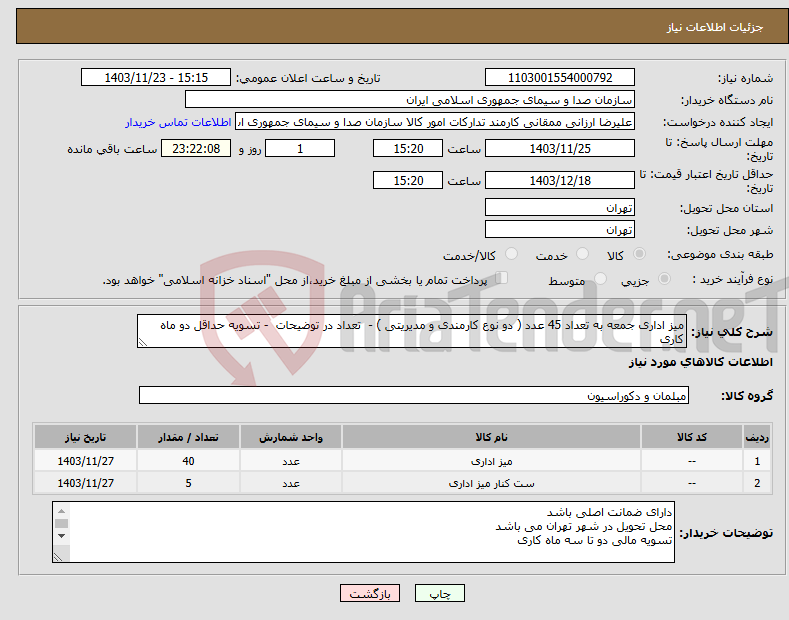Click the unit cell in the میز اداری row
This screenshot has height=620, width=789.
[x=291, y=460]
